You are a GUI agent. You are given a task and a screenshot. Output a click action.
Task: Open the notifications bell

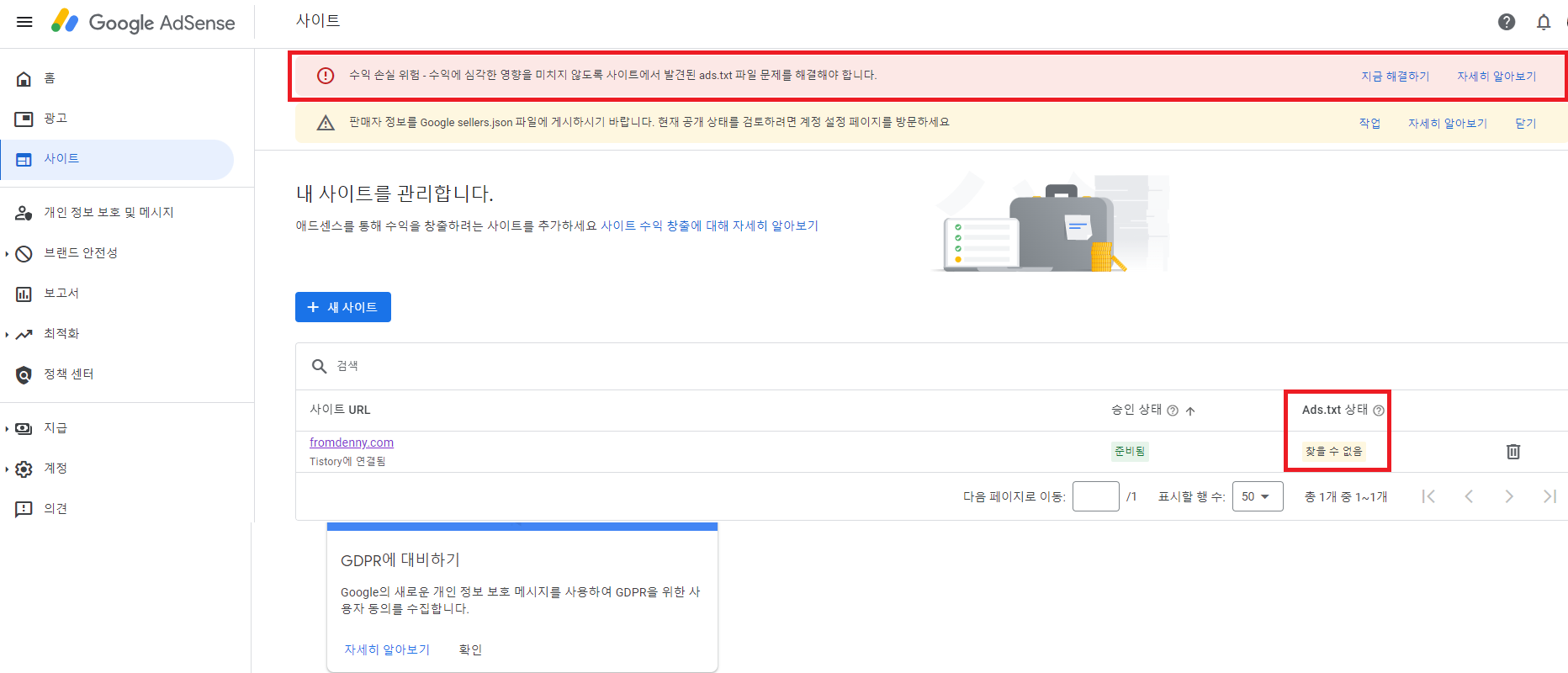point(1544,22)
